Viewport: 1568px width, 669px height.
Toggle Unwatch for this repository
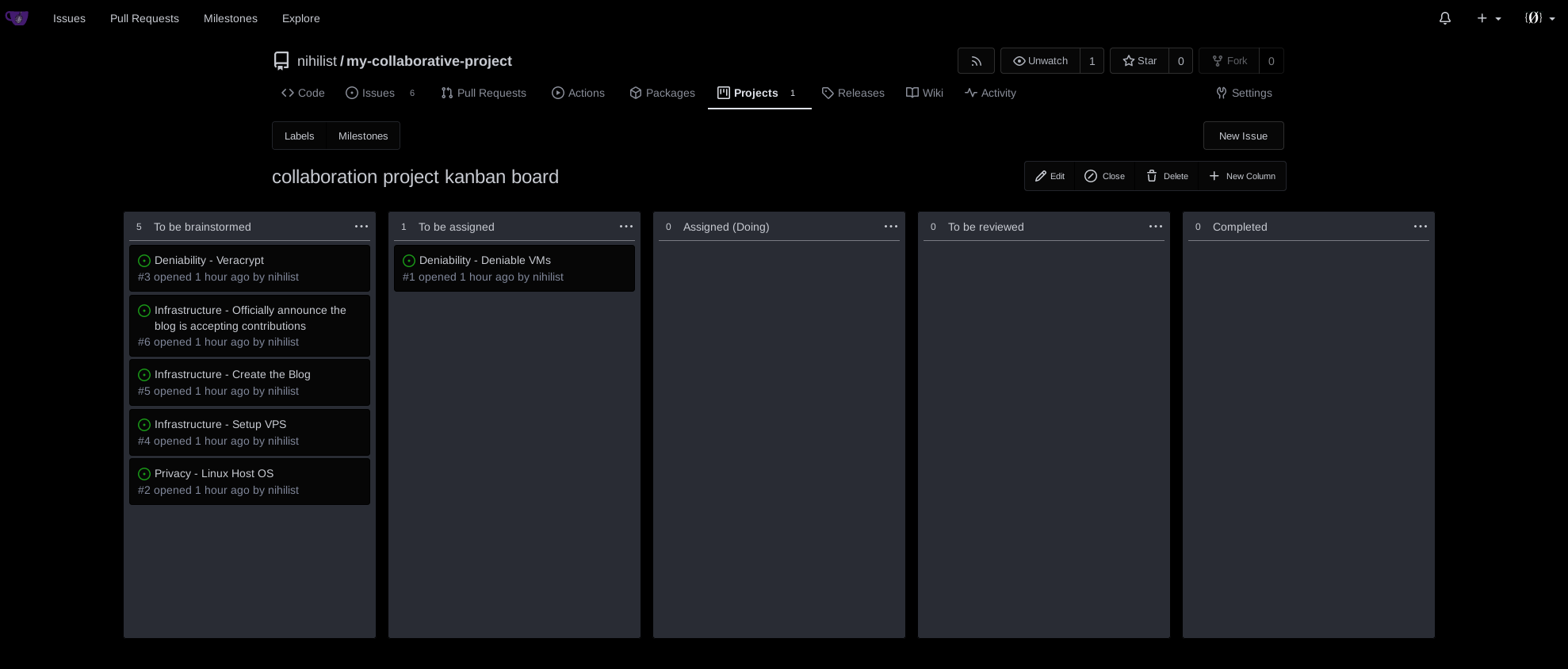[x=1040, y=61]
